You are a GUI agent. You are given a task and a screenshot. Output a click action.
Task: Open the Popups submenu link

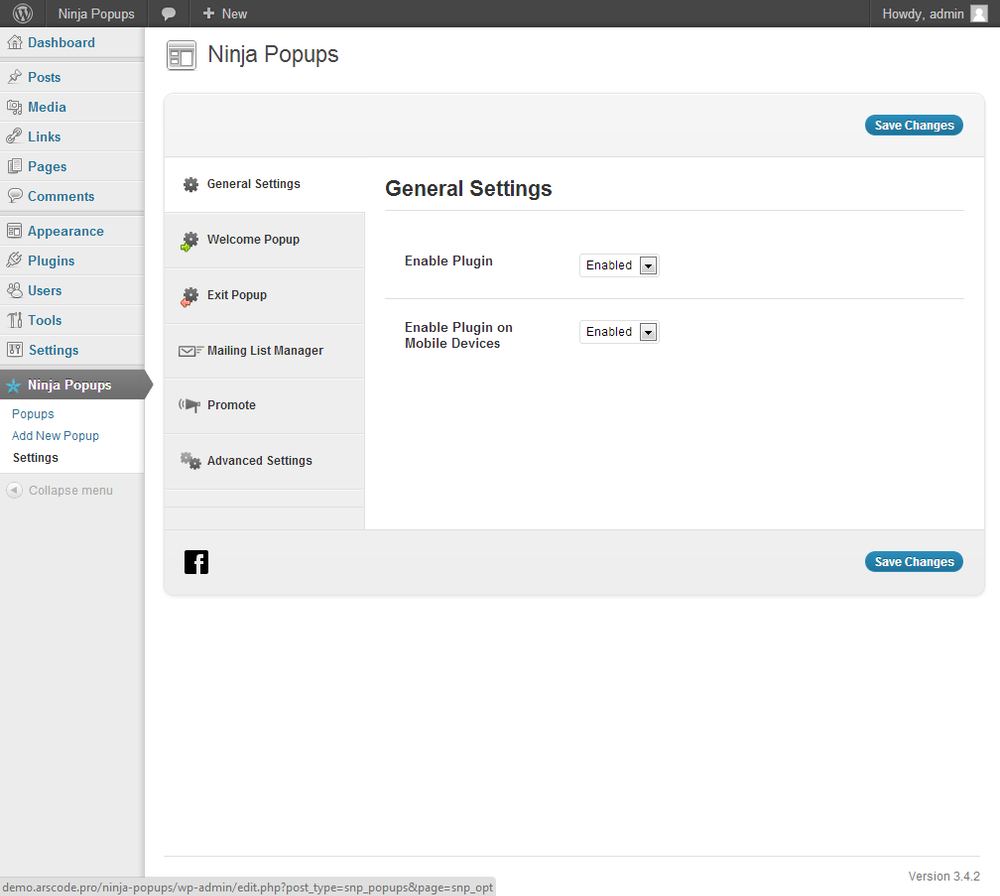pos(33,414)
